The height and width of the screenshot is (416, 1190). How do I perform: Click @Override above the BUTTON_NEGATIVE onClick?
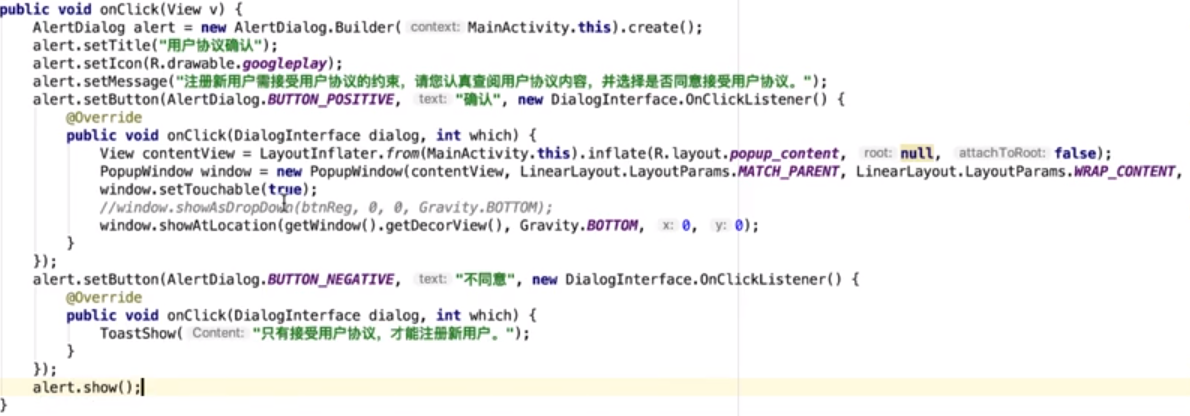[104, 298]
